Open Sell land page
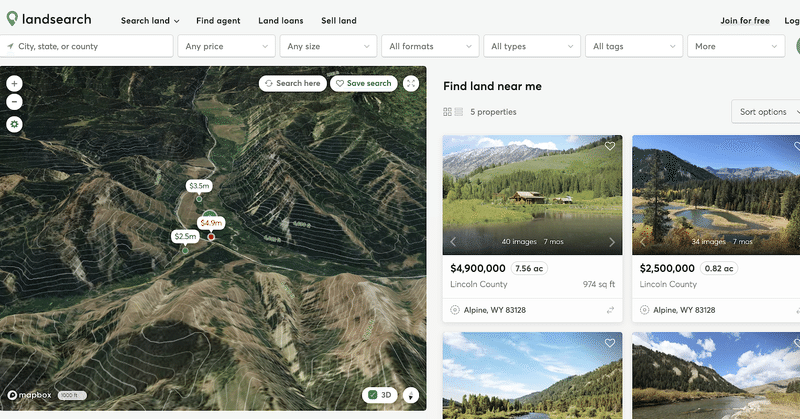Screen dimensions: 800x419 [x=339, y=21]
